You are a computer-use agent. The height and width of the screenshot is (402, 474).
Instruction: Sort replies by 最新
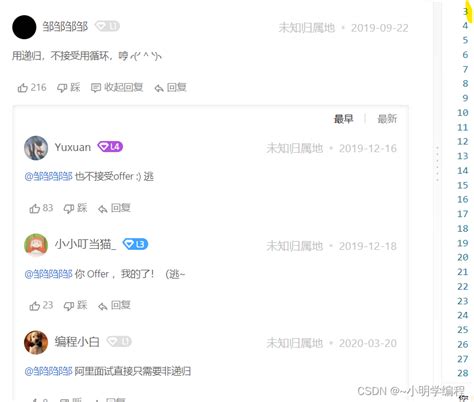click(x=387, y=119)
